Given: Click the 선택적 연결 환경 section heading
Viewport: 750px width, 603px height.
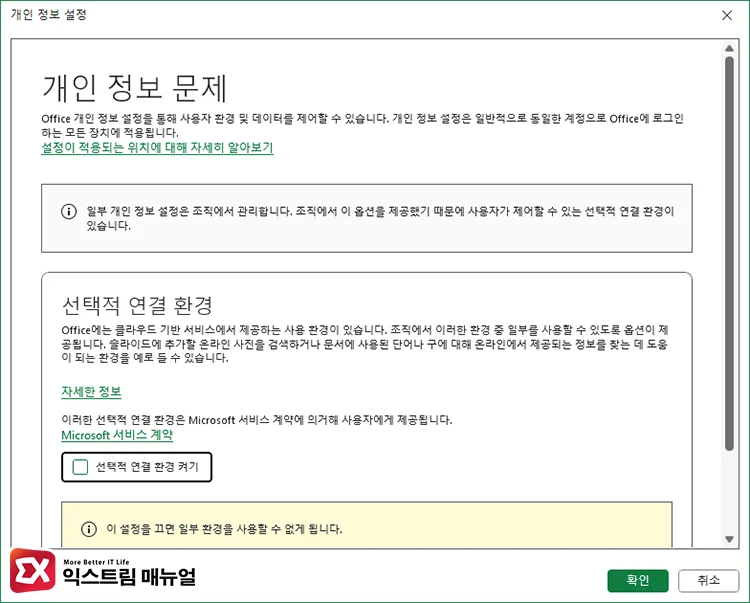Looking at the screenshot, I should (137, 304).
